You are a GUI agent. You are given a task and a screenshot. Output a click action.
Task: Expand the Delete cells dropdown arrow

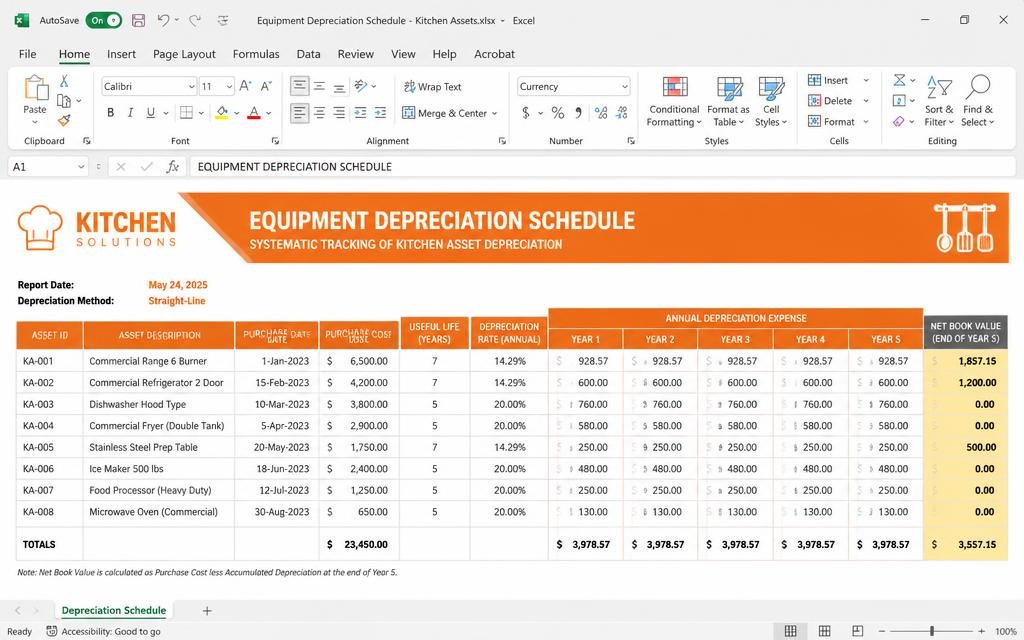tap(866, 101)
